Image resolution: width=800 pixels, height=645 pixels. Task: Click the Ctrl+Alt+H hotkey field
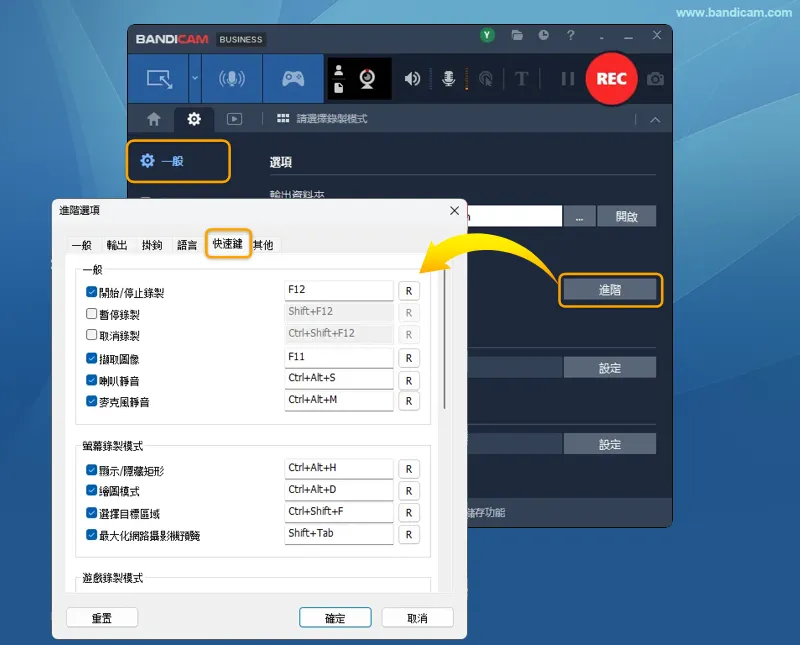339,468
